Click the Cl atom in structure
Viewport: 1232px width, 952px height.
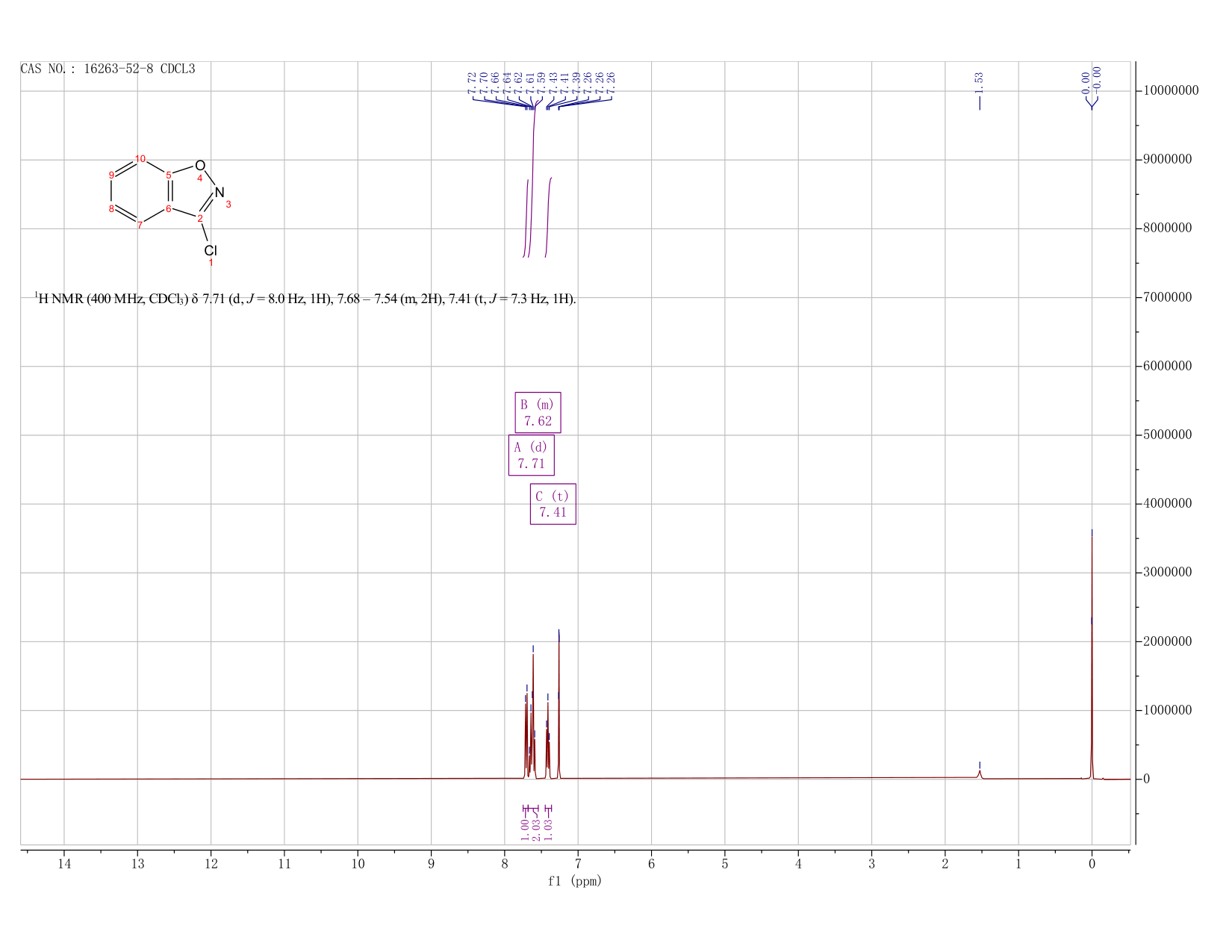coord(211,251)
